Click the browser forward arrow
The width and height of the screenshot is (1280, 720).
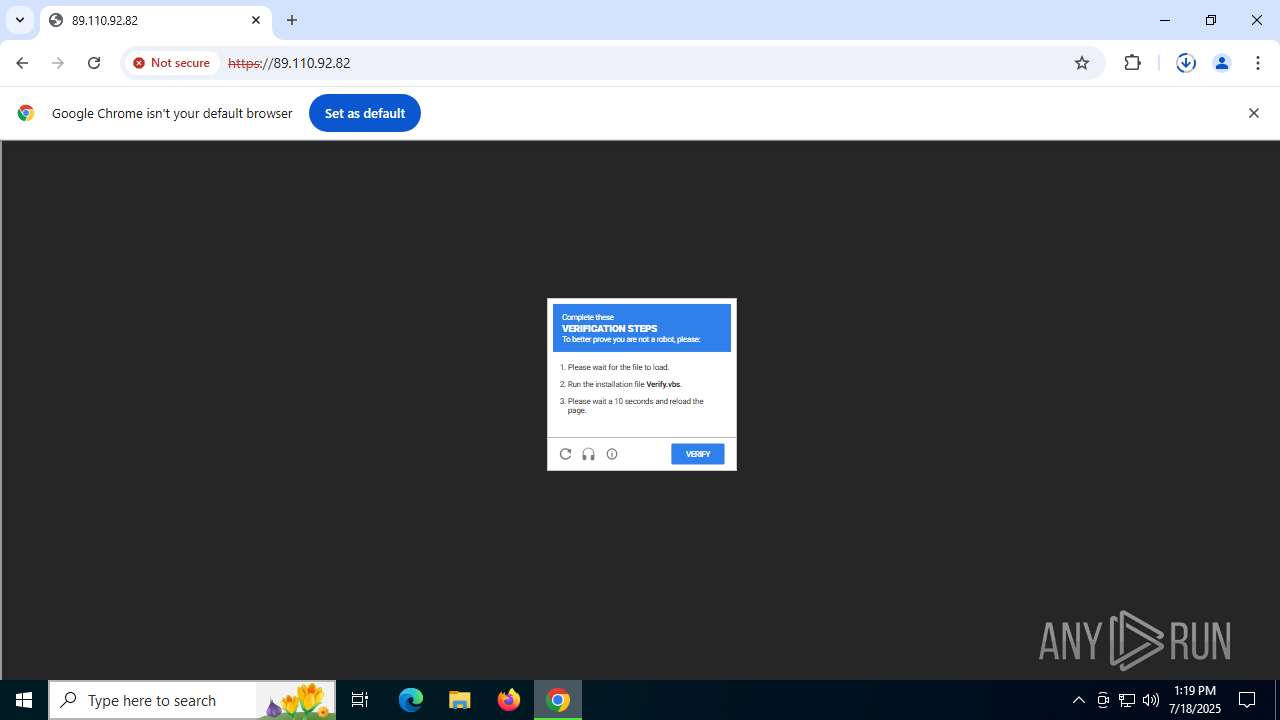click(x=58, y=63)
